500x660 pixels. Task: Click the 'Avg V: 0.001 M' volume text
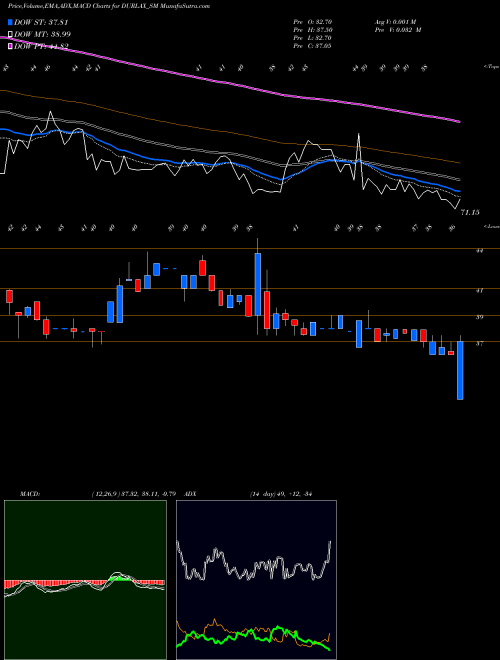pos(397,22)
